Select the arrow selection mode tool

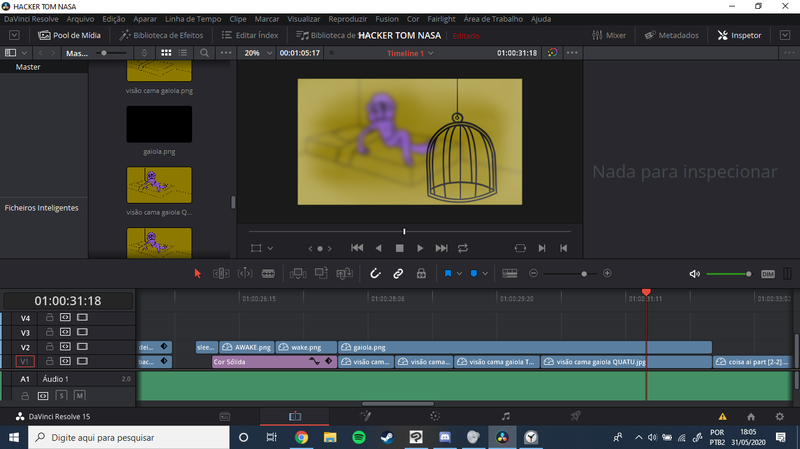(x=197, y=273)
